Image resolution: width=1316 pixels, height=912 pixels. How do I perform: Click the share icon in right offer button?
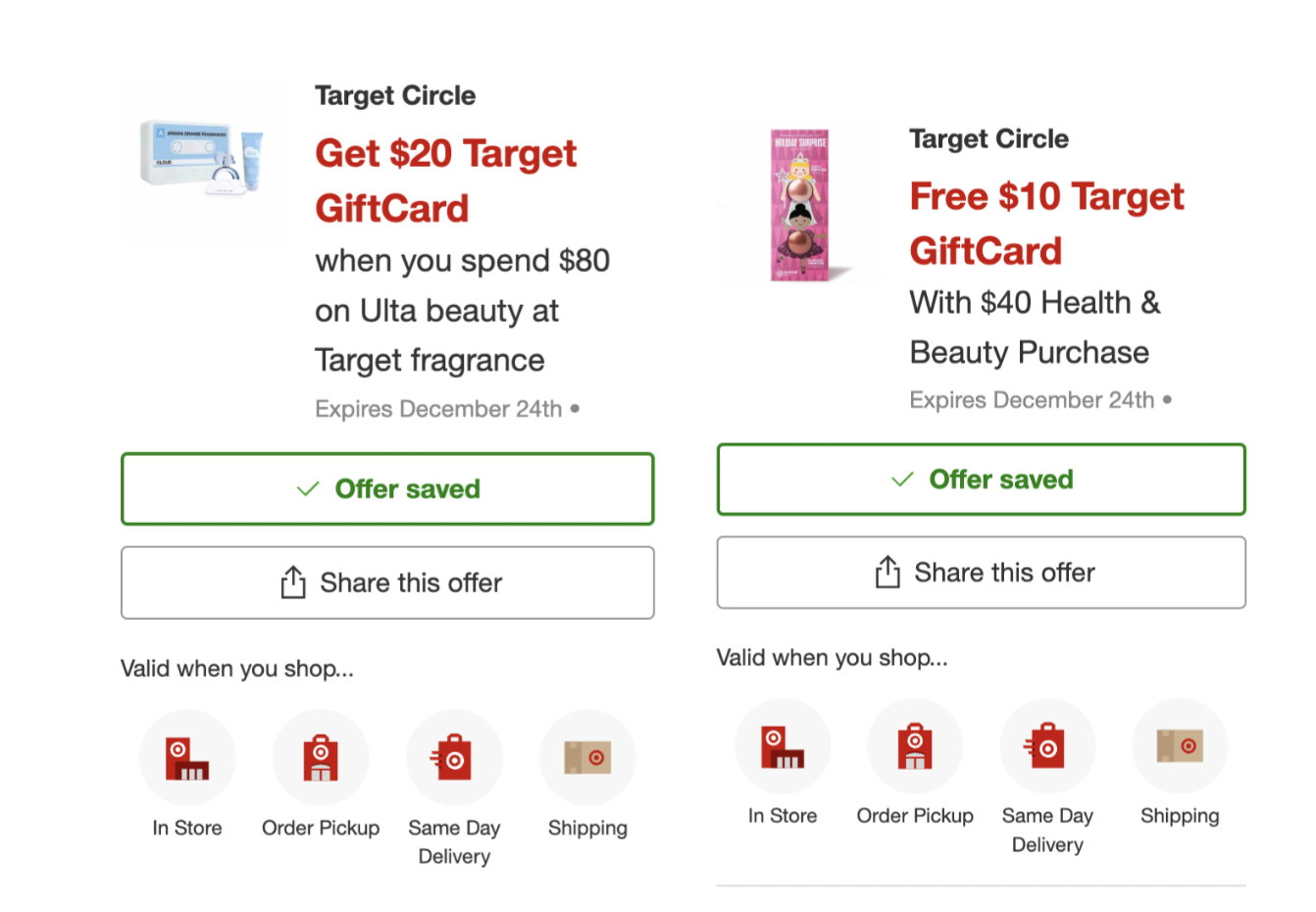[x=886, y=572]
